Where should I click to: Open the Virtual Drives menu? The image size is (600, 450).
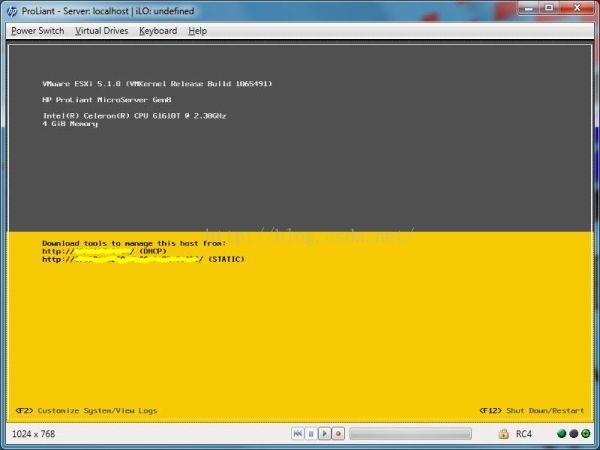click(101, 31)
